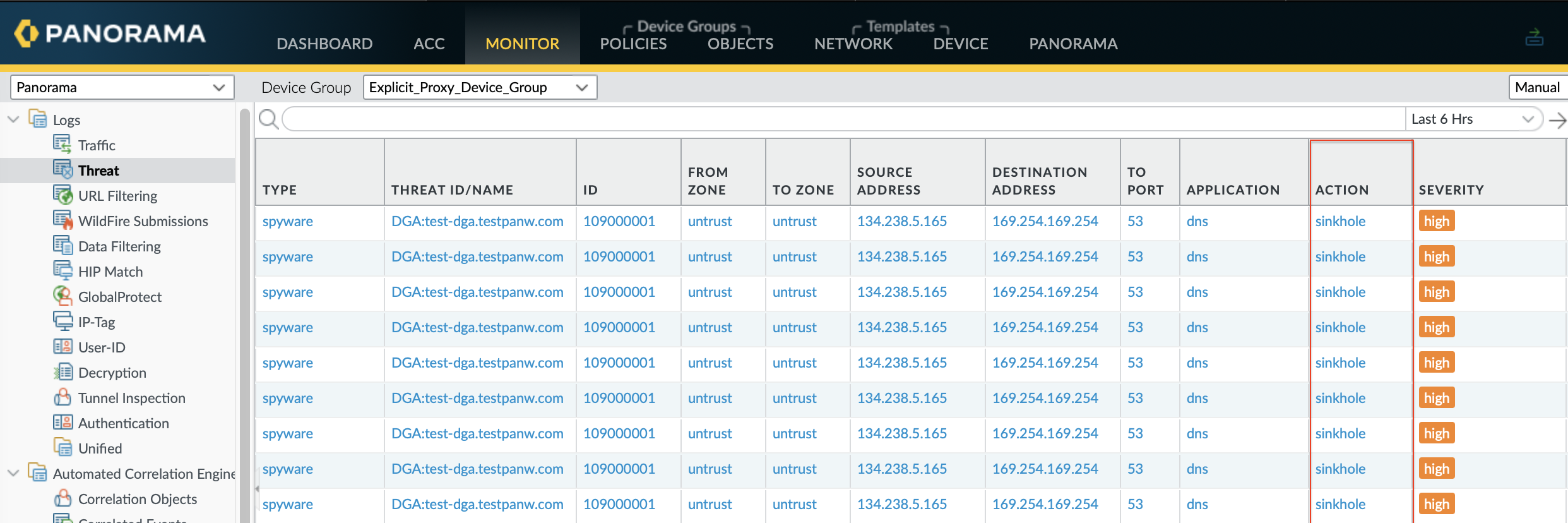Open the Device Group dropdown

tap(480, 87)
